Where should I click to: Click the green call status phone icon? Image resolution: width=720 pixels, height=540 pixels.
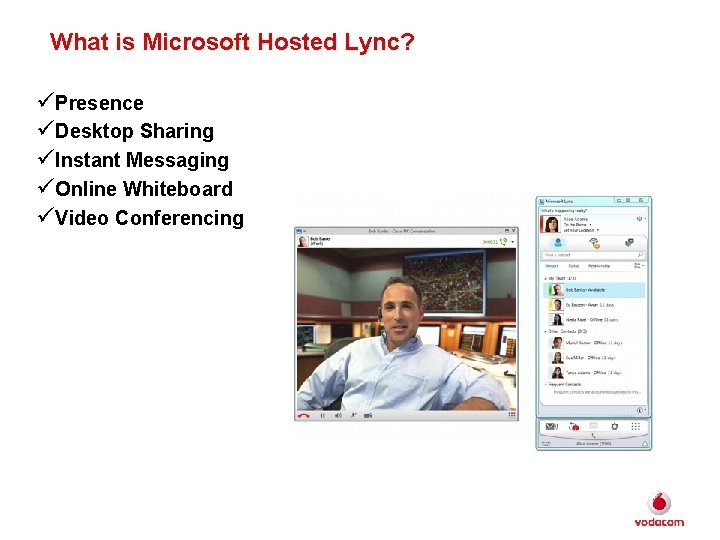coord(504,242)
